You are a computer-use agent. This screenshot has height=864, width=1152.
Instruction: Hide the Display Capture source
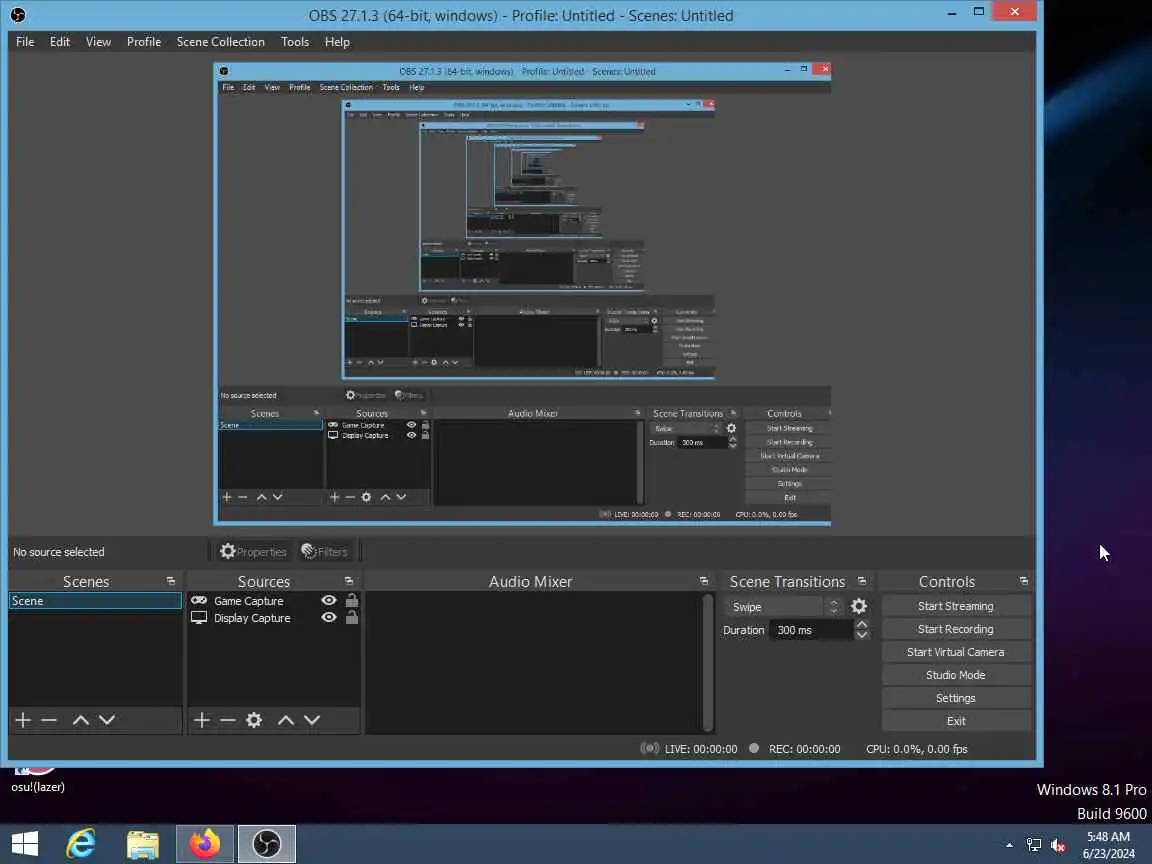329,618
